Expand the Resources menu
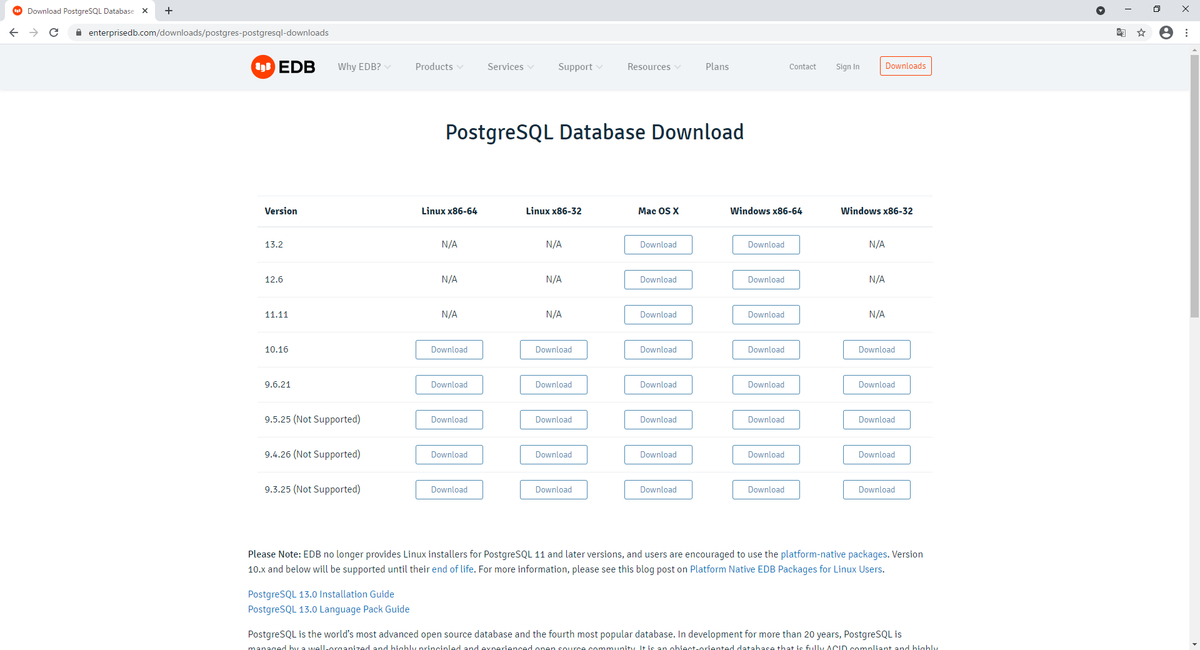The height and width of the screenshot is (650, 1200). pyautogui.click(x=654, y=67)
